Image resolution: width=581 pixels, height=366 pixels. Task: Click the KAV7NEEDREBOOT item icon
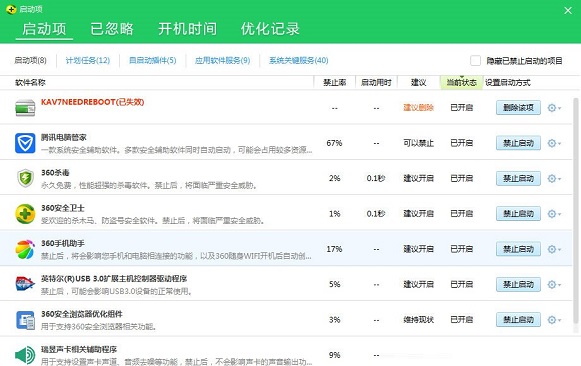pos(25,108)
